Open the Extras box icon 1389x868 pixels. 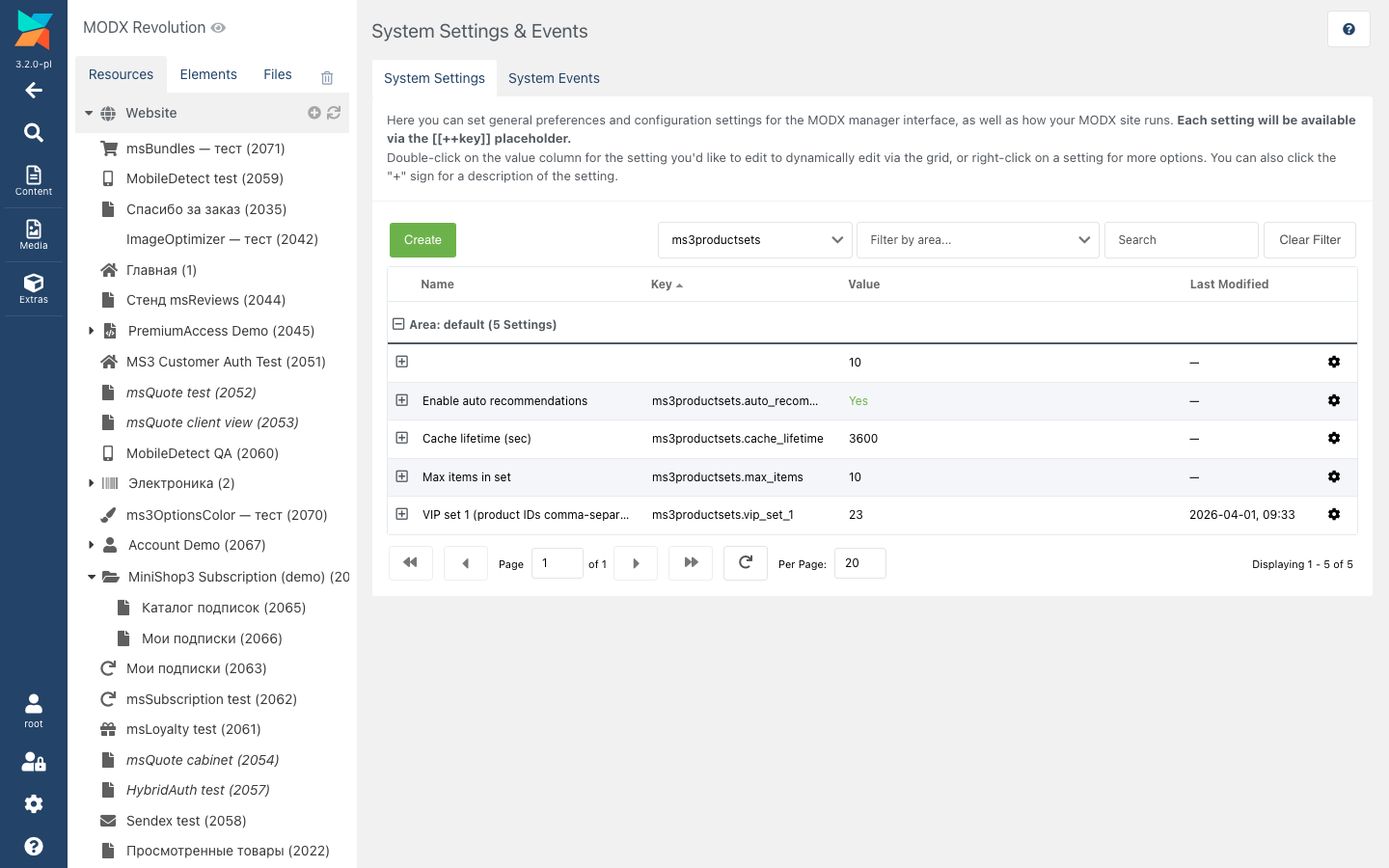tap(34, 288)
